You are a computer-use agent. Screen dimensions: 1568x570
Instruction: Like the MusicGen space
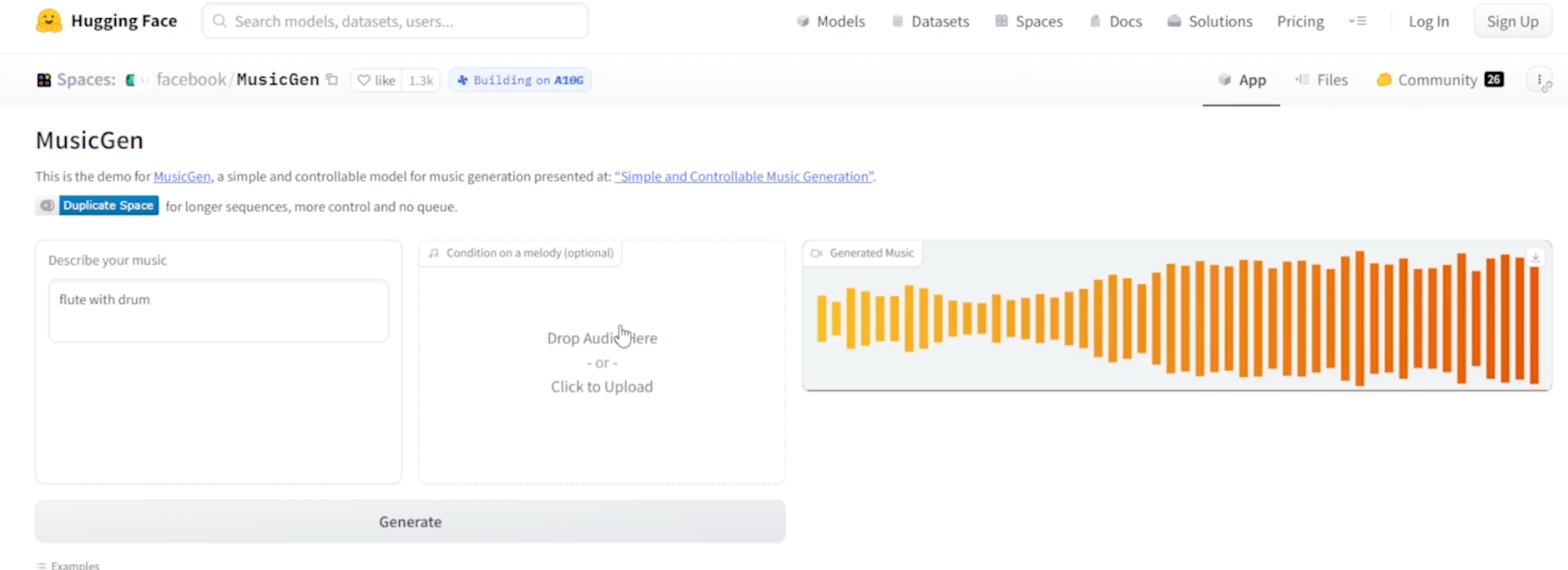click(x=376, y=80)
